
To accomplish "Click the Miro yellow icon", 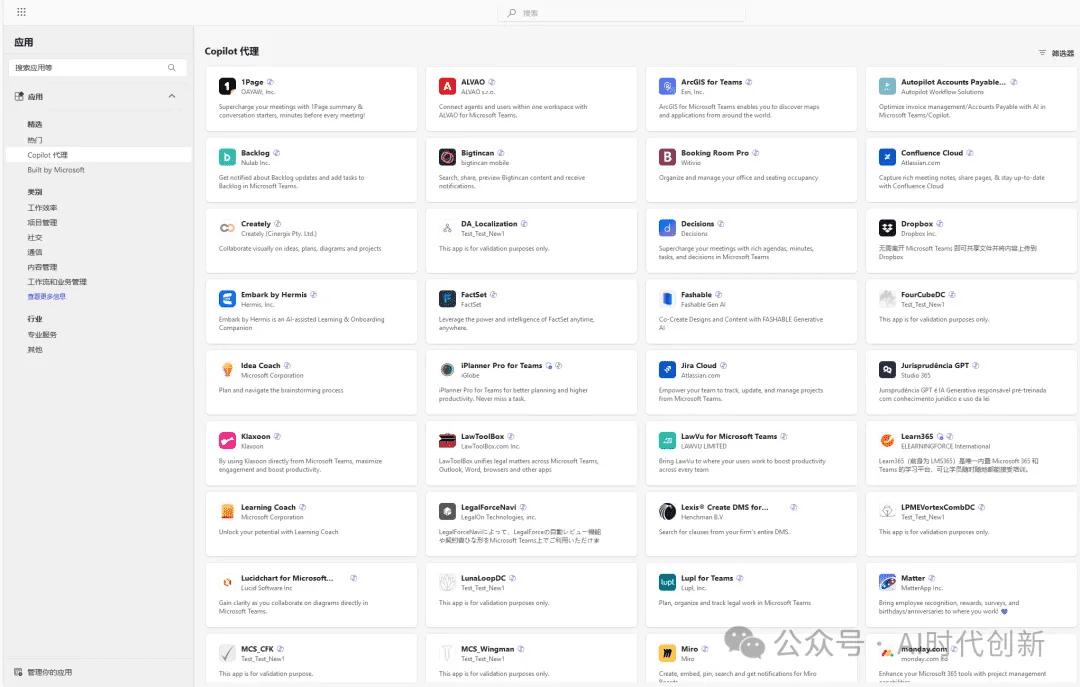I will click(667, 653).
